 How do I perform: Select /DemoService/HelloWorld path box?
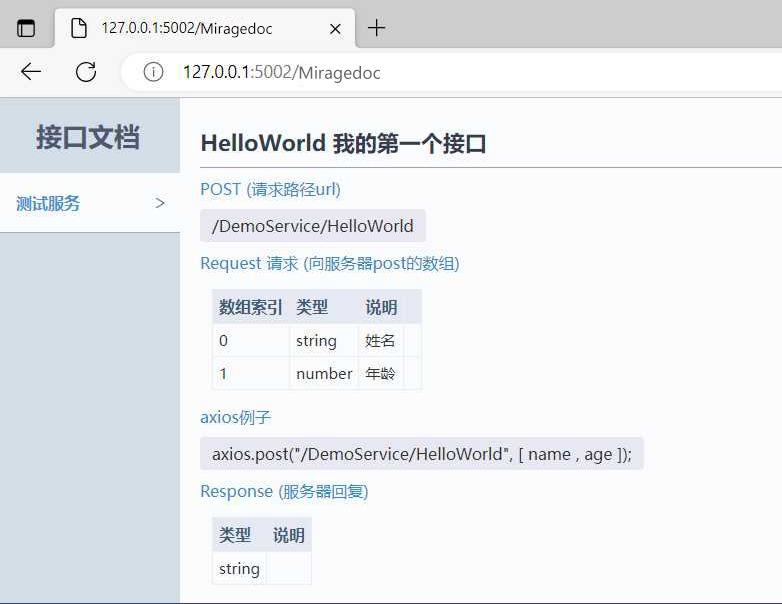(x=313, y=226)
